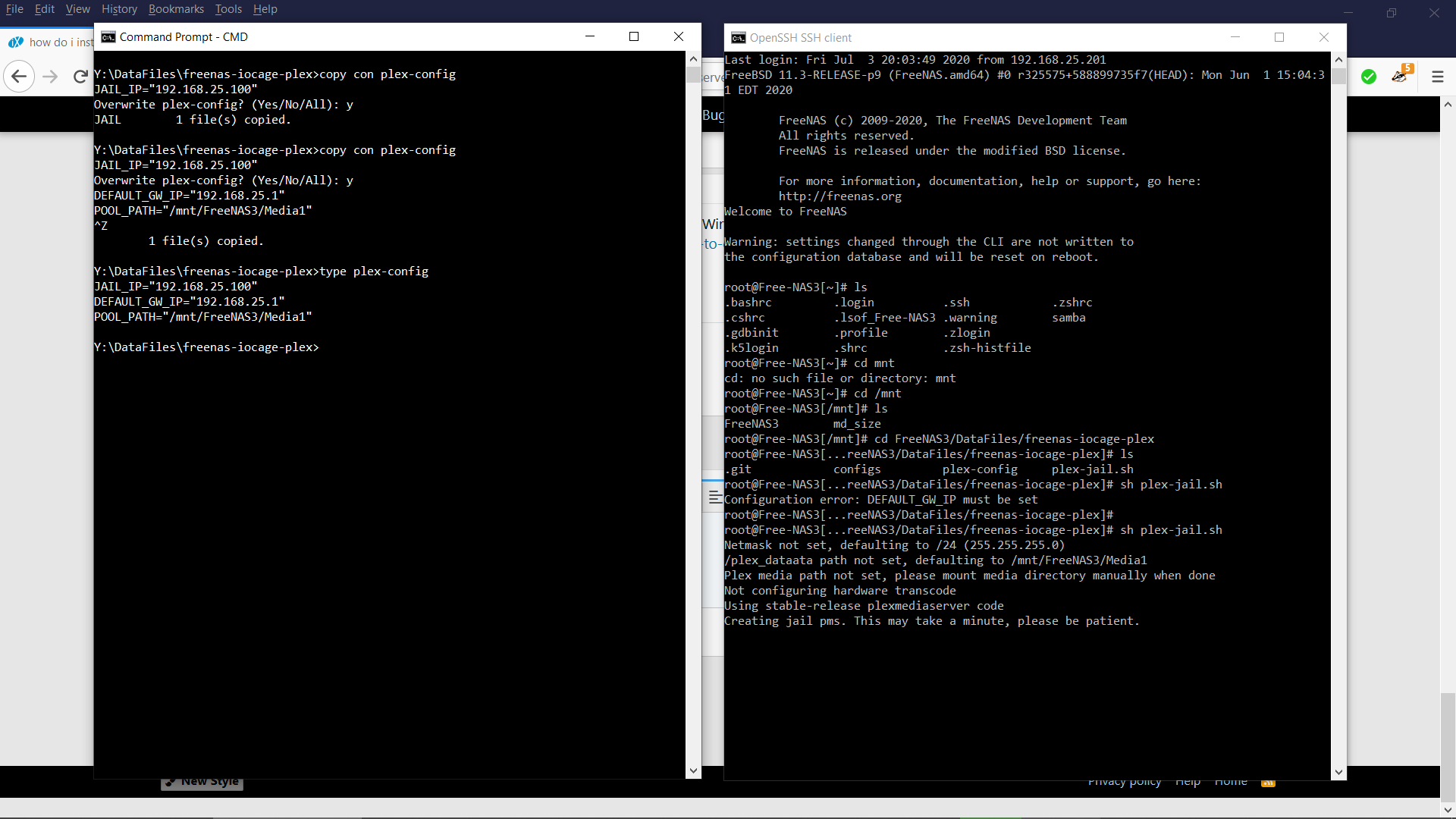The image size is (1456, 819).
Task: Click the SSH client scrollbar up arrow
Action: (1338, 59)
